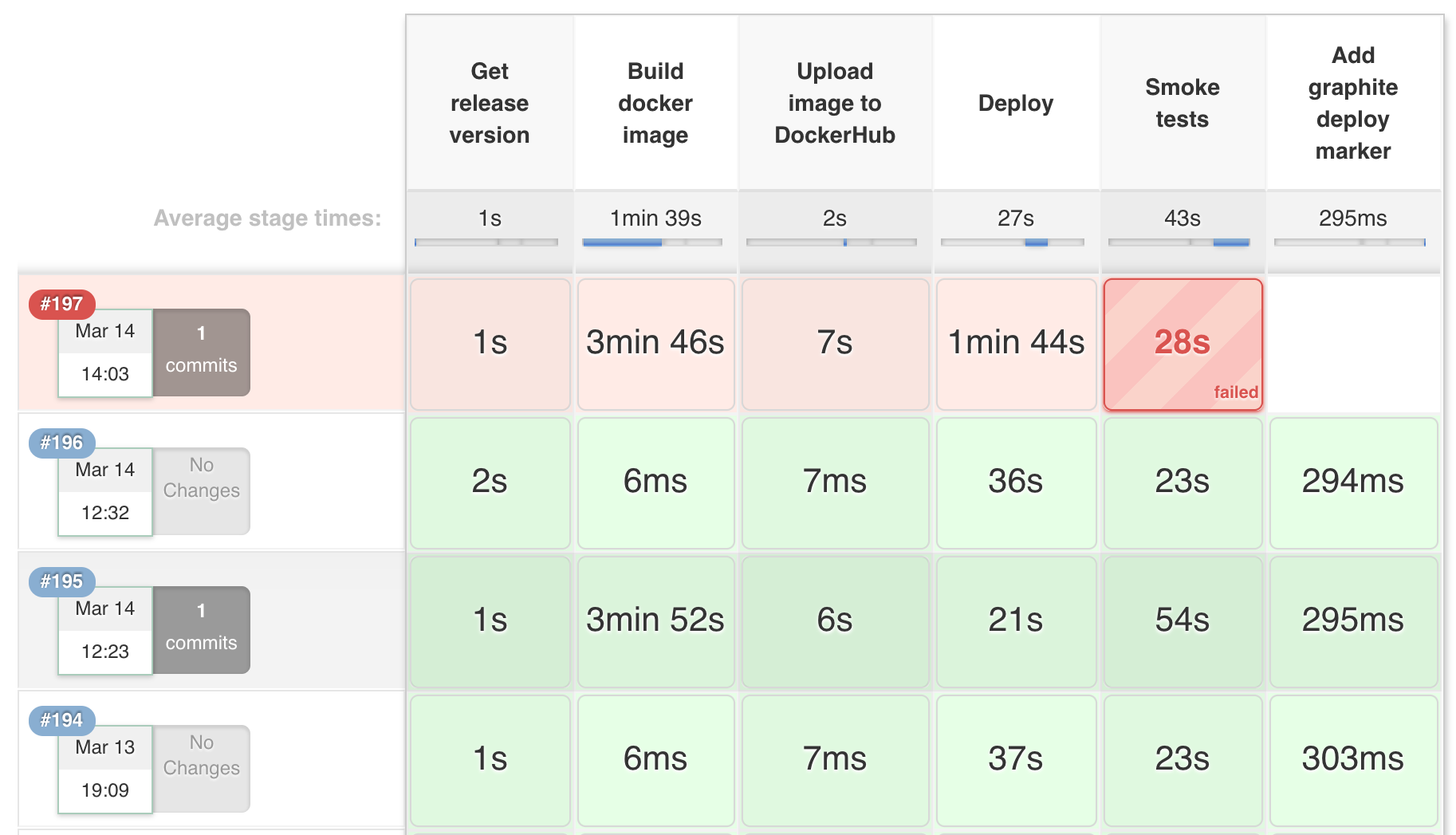Click No Changes box for build #196
Viewport: 1456px width, 835px height.
(201, 490)
